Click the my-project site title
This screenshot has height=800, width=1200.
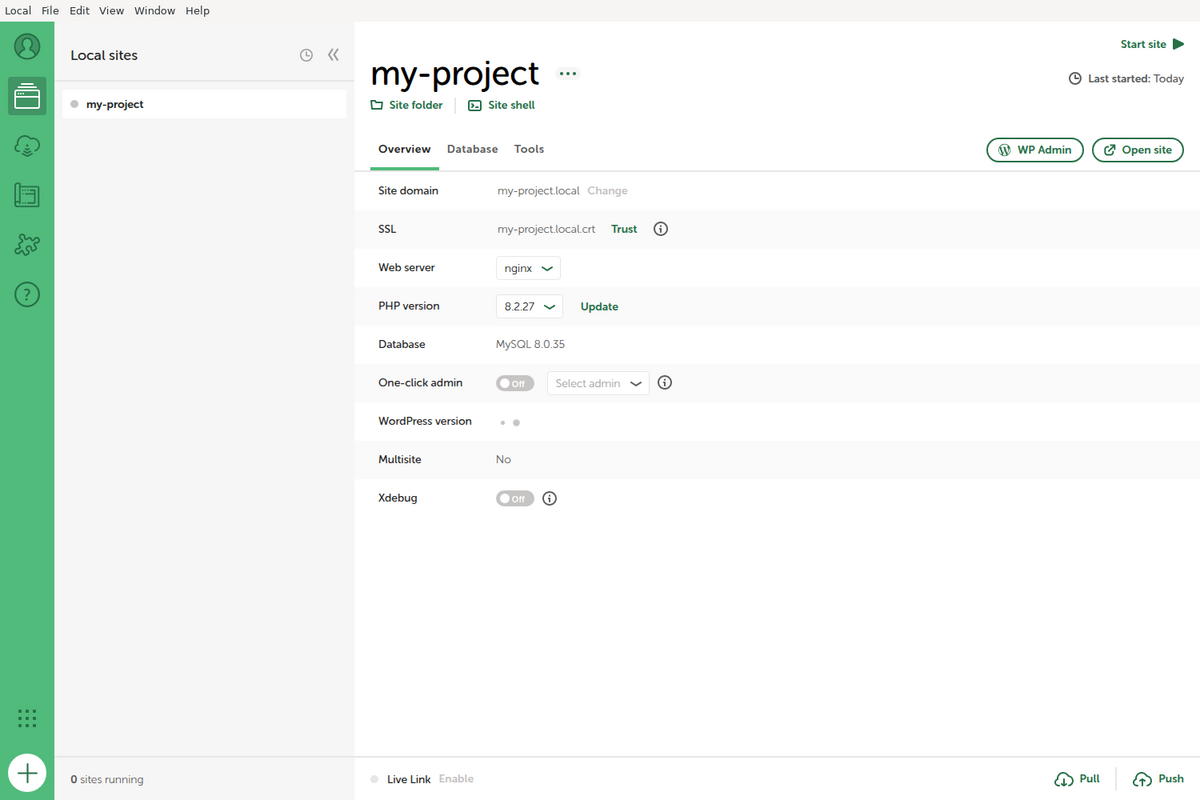(455, 73)
